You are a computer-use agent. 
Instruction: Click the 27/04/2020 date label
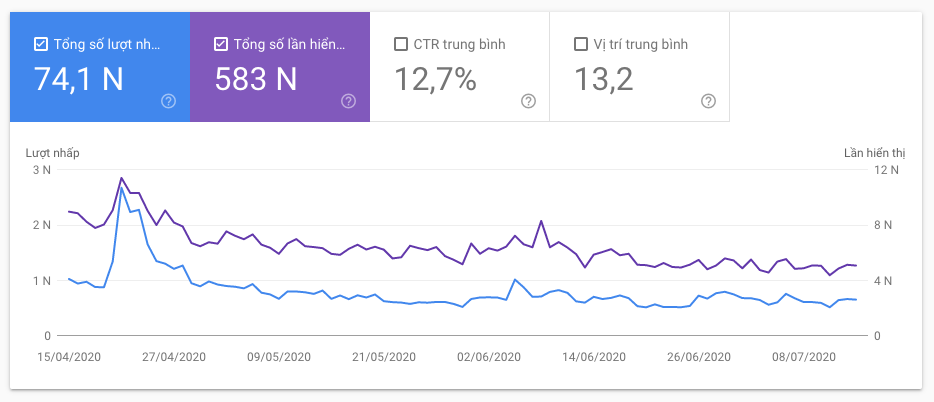pos(174,357)
